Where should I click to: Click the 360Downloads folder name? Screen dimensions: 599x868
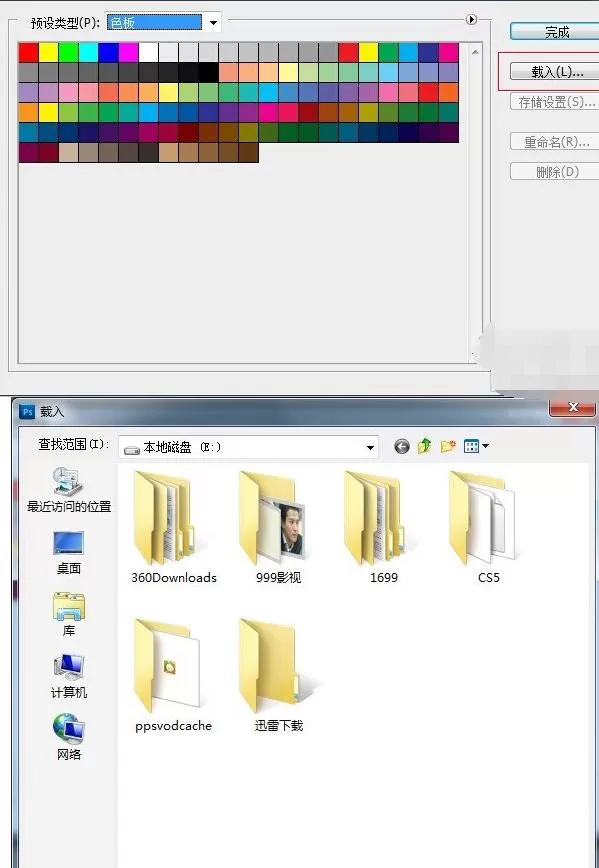point(174,577)
